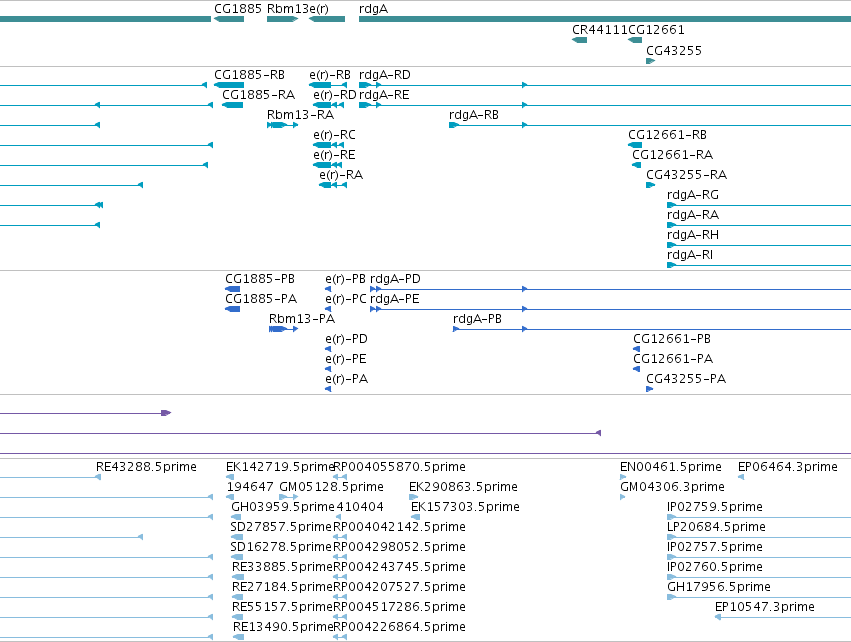Viewport: 851px width, 642px height.
Task: Click protein rdgA-PD
Action: tap(395, 279)
